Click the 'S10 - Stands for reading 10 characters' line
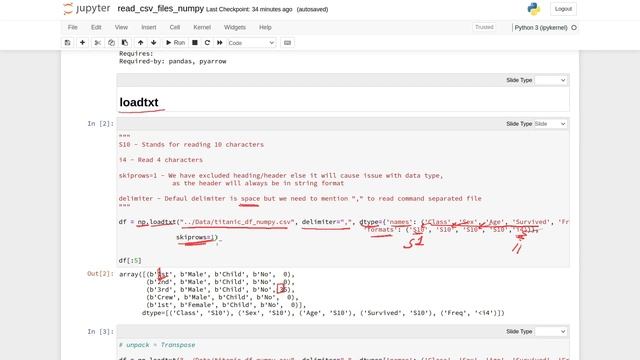Image resolution: width=640 pixels, height=360 pixels. pyautogui.click(x=191, y=144)
